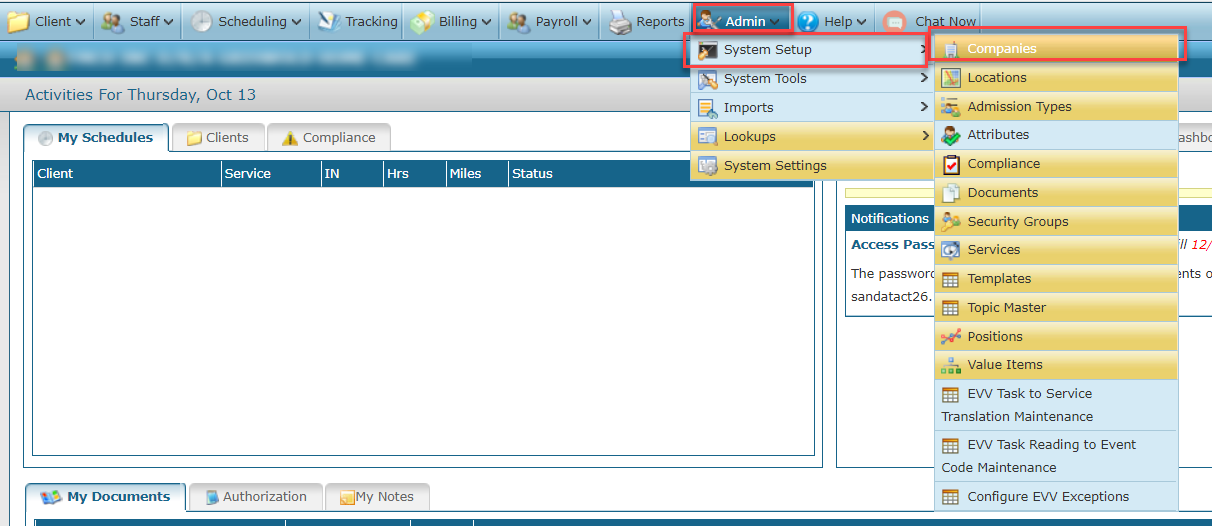Select Companies from System Setup submenu
1212x526 pixels.
point(1001,49)
